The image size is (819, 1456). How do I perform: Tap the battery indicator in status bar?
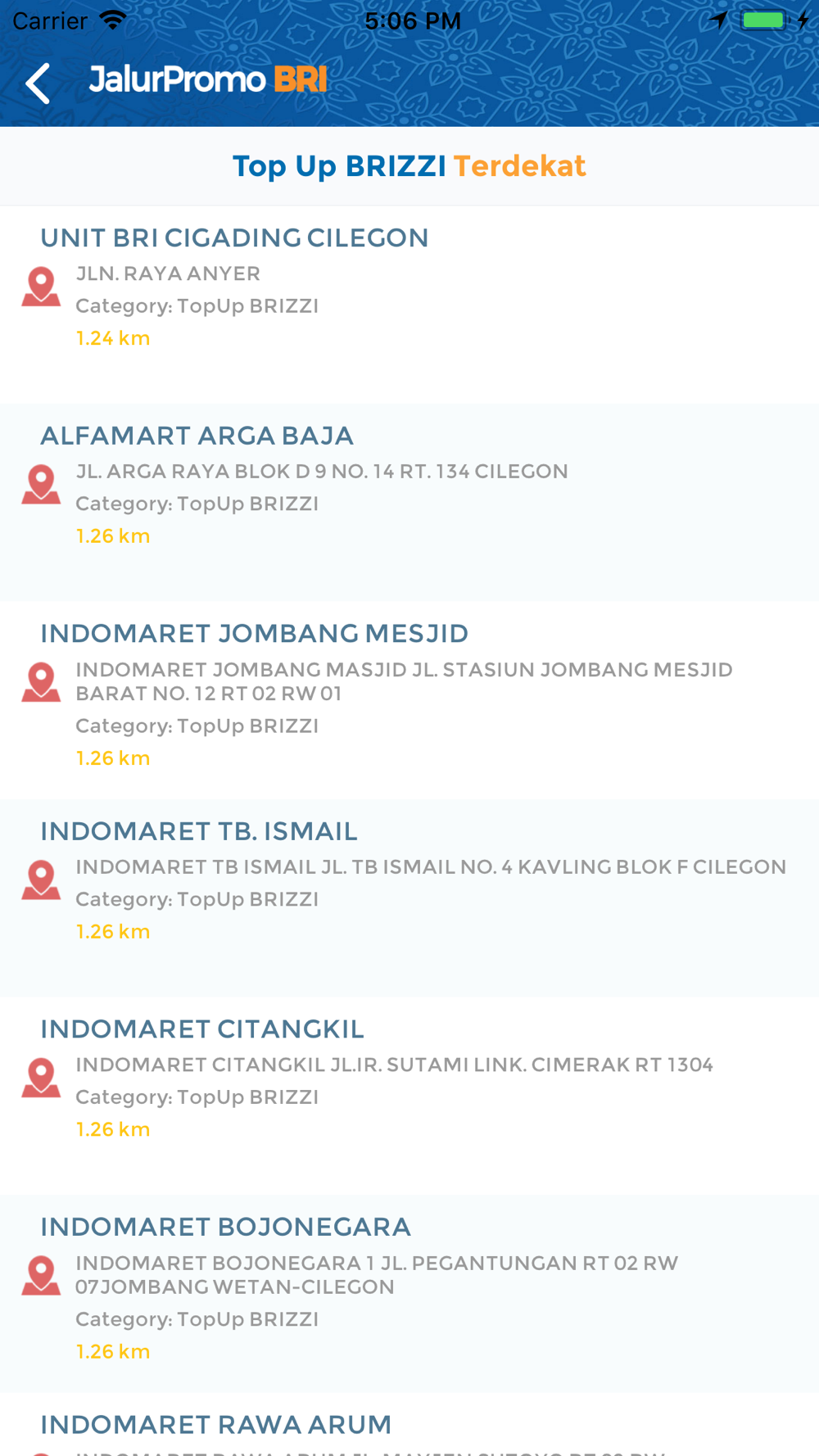click(765, 20)
